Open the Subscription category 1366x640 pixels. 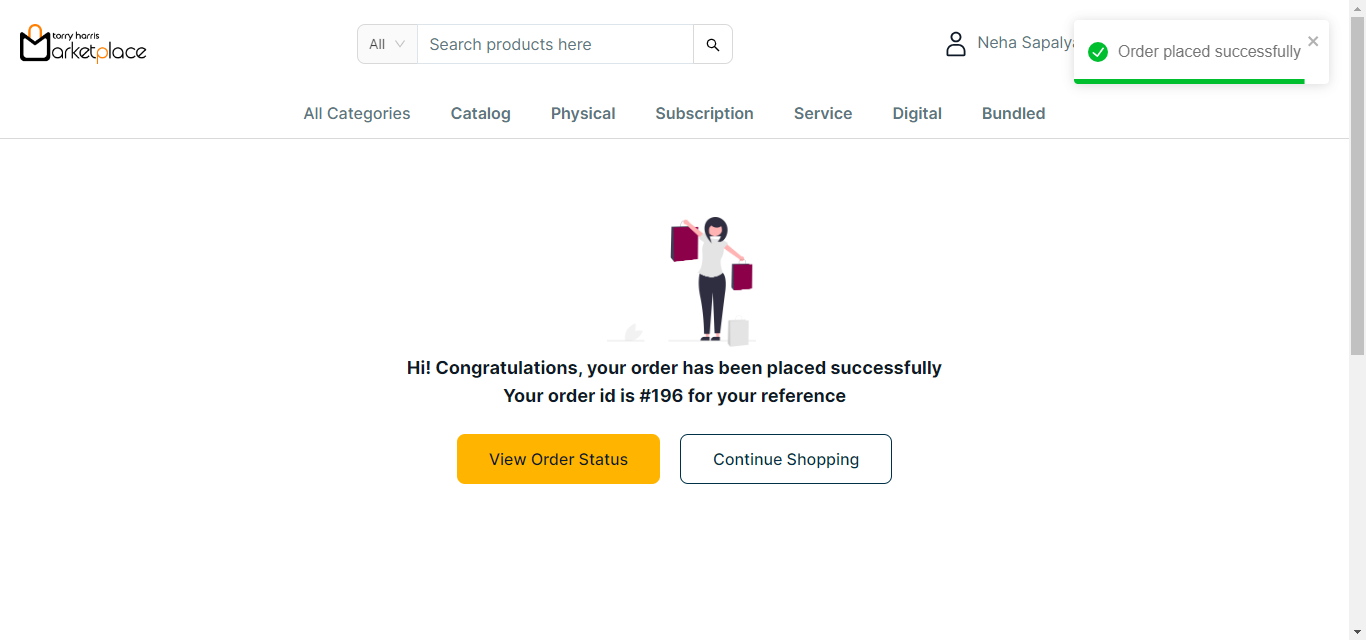click(x=705, y=114)
